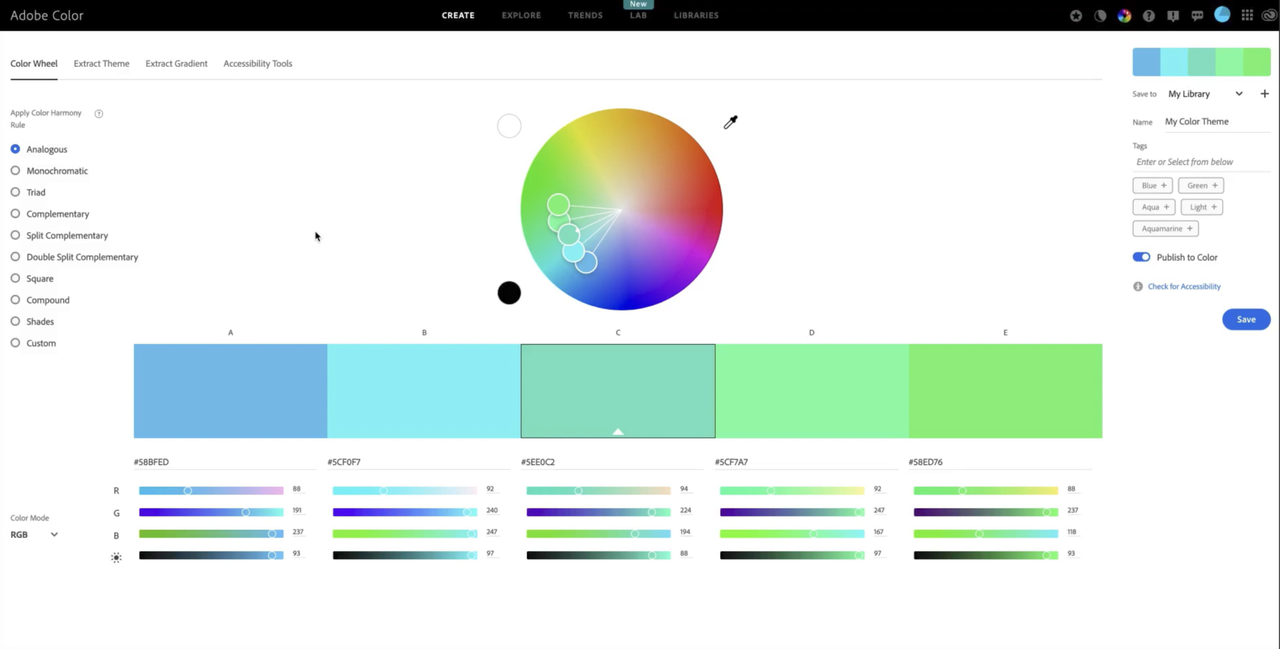
Task: Click the white circle above wheel
Action: tap(509, 126)
